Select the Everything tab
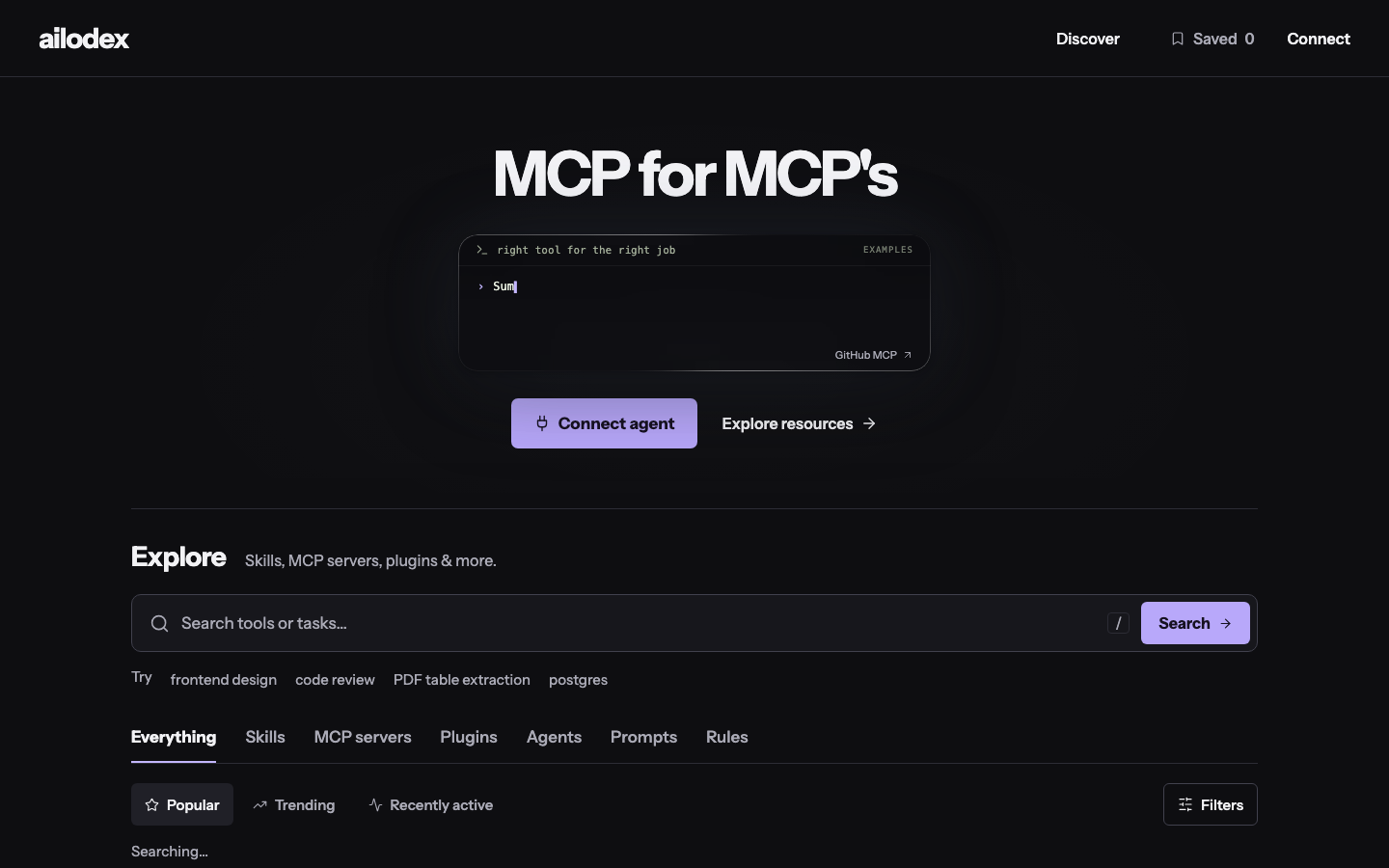 [174, 737]
